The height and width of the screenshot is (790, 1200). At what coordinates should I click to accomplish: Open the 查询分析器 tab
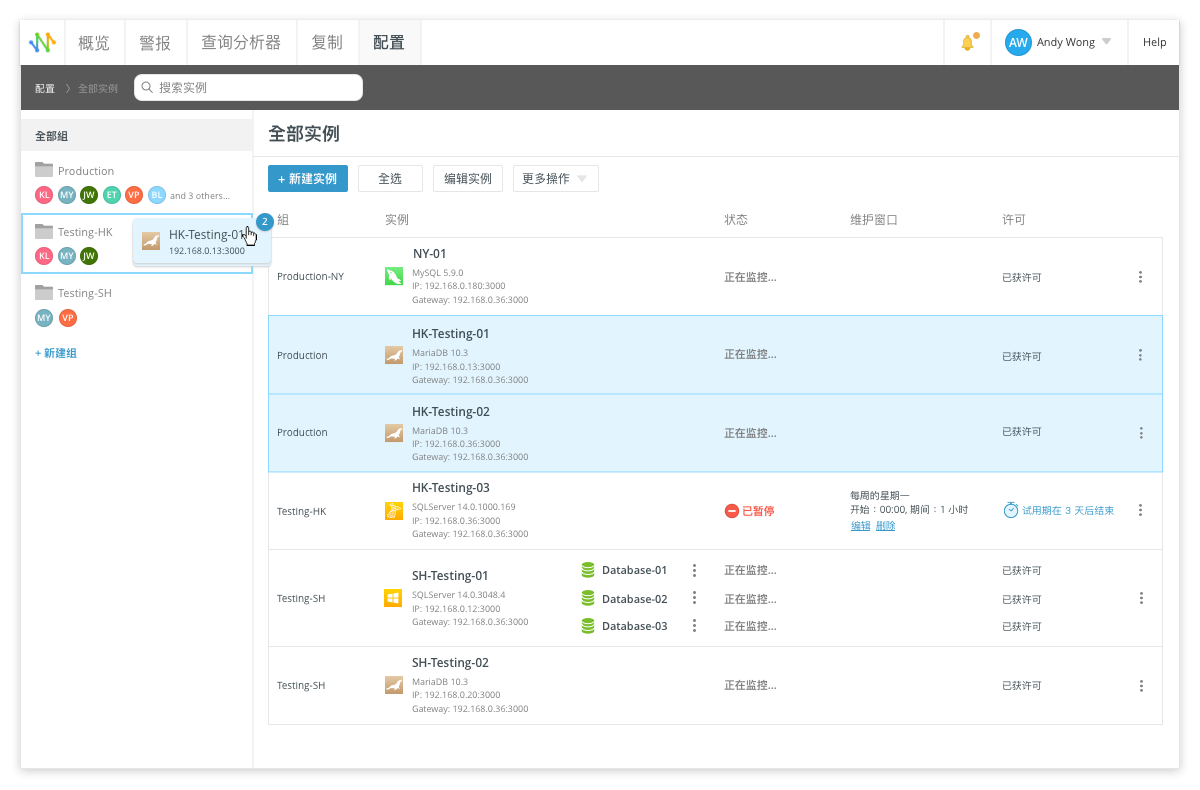(x=241, y=42)
